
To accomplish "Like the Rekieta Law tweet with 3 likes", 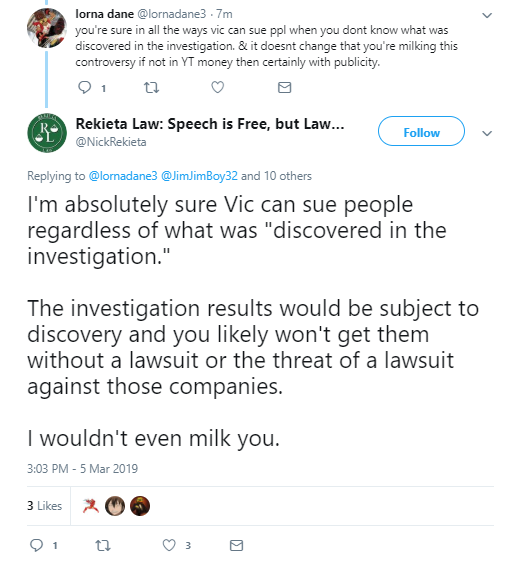I will [x=169, y=545].
